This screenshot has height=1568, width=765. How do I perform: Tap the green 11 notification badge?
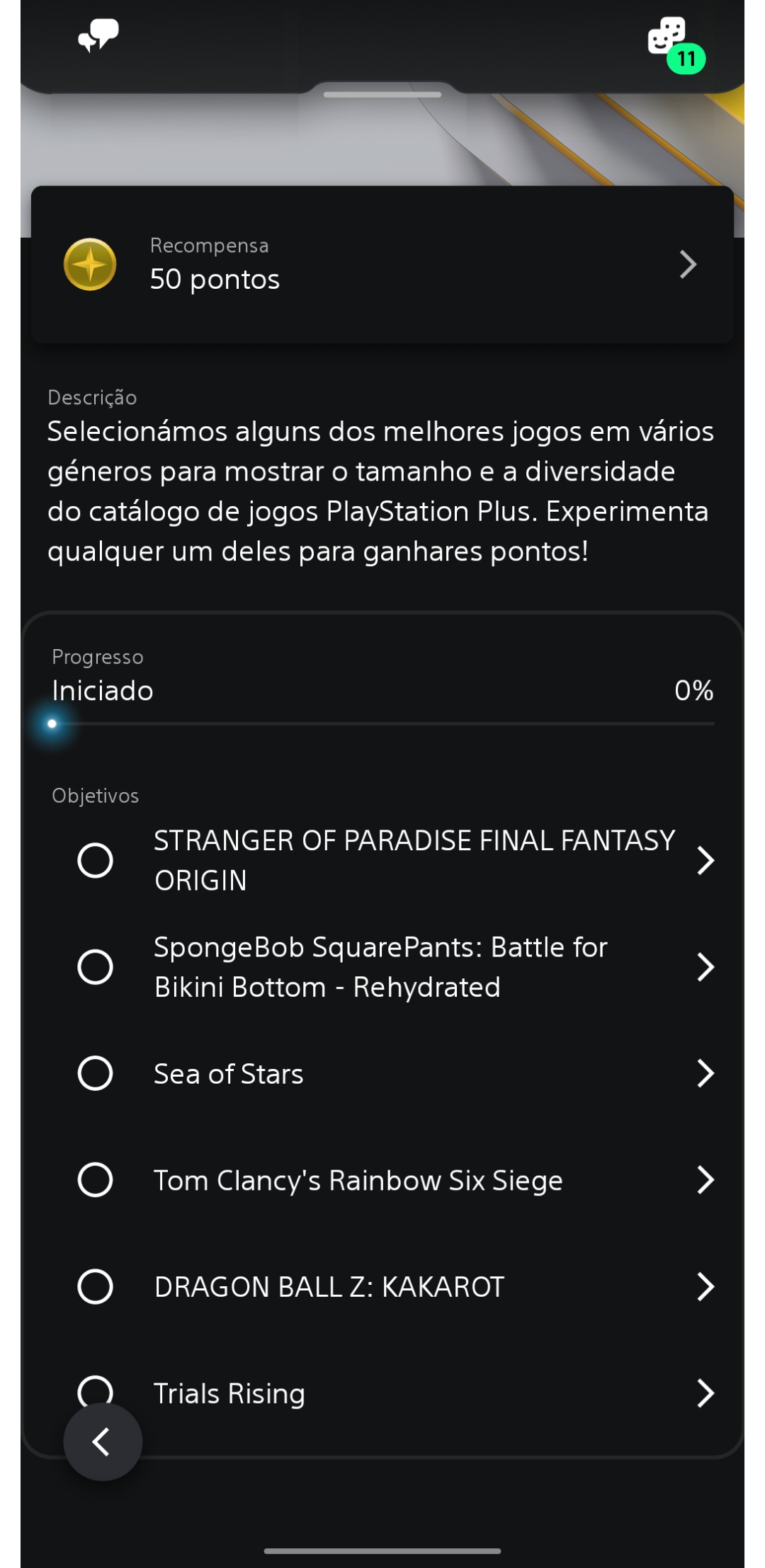[686, 59]
